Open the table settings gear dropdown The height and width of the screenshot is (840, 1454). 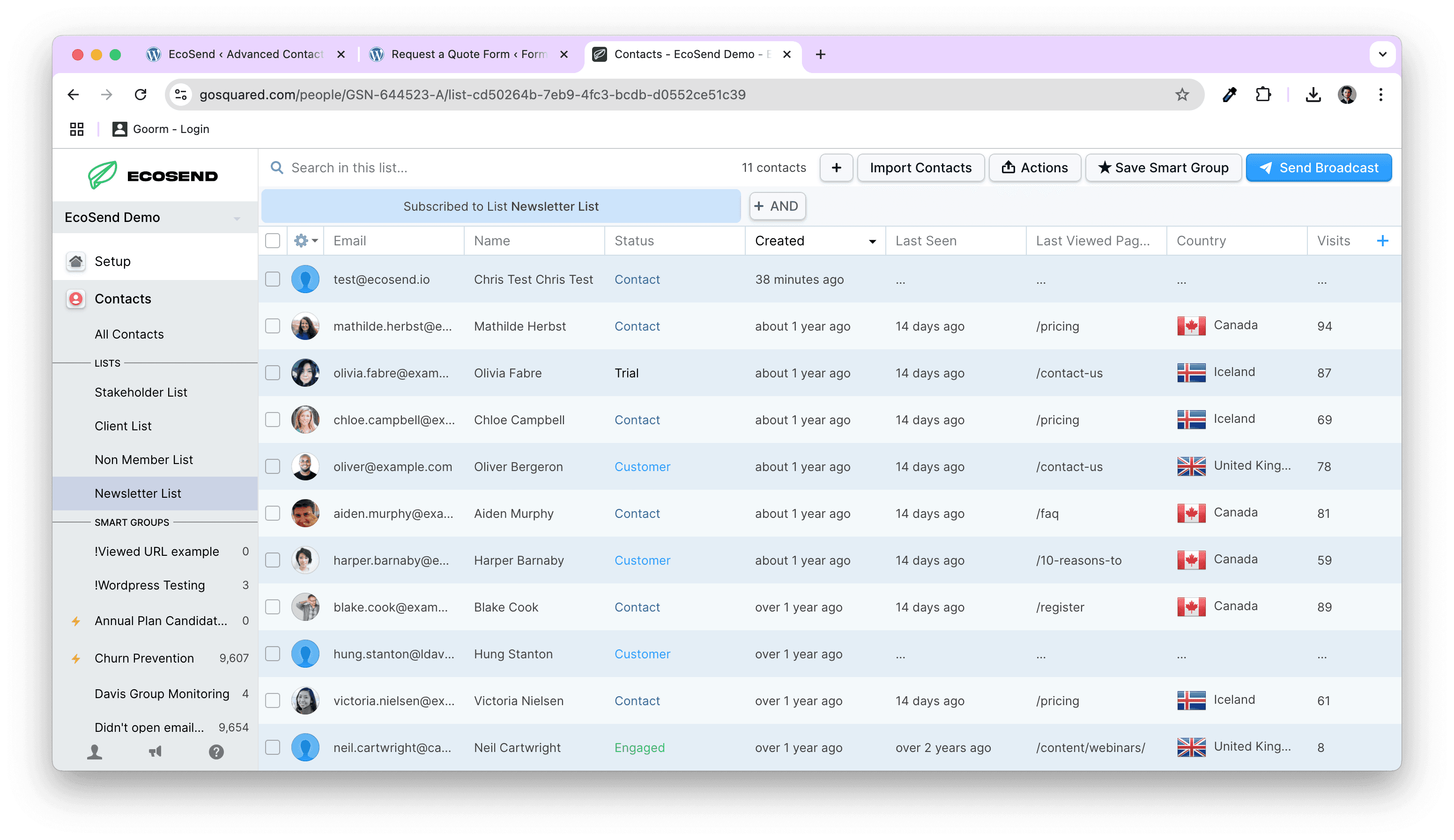pyautogui.click(x=306, y=241)
